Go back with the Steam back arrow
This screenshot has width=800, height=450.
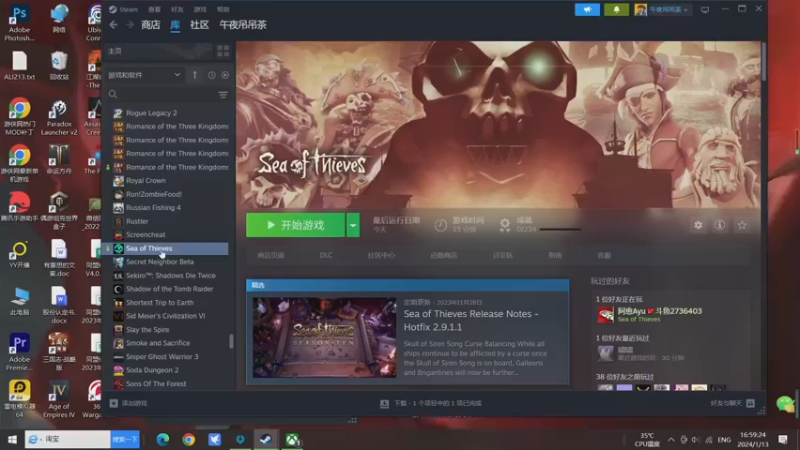coord(113,24)
